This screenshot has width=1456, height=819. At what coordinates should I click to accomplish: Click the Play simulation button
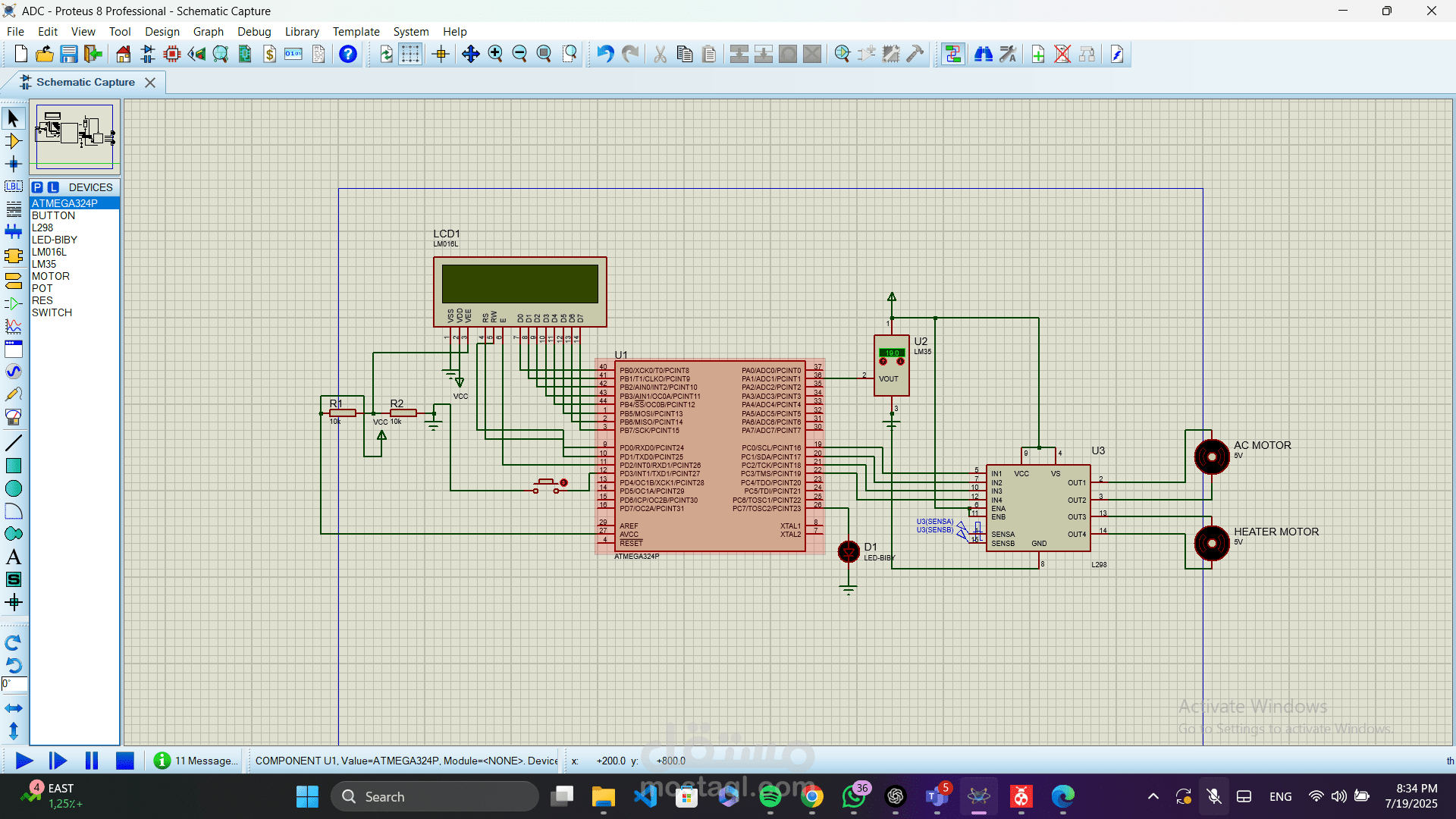pos(24,761)
